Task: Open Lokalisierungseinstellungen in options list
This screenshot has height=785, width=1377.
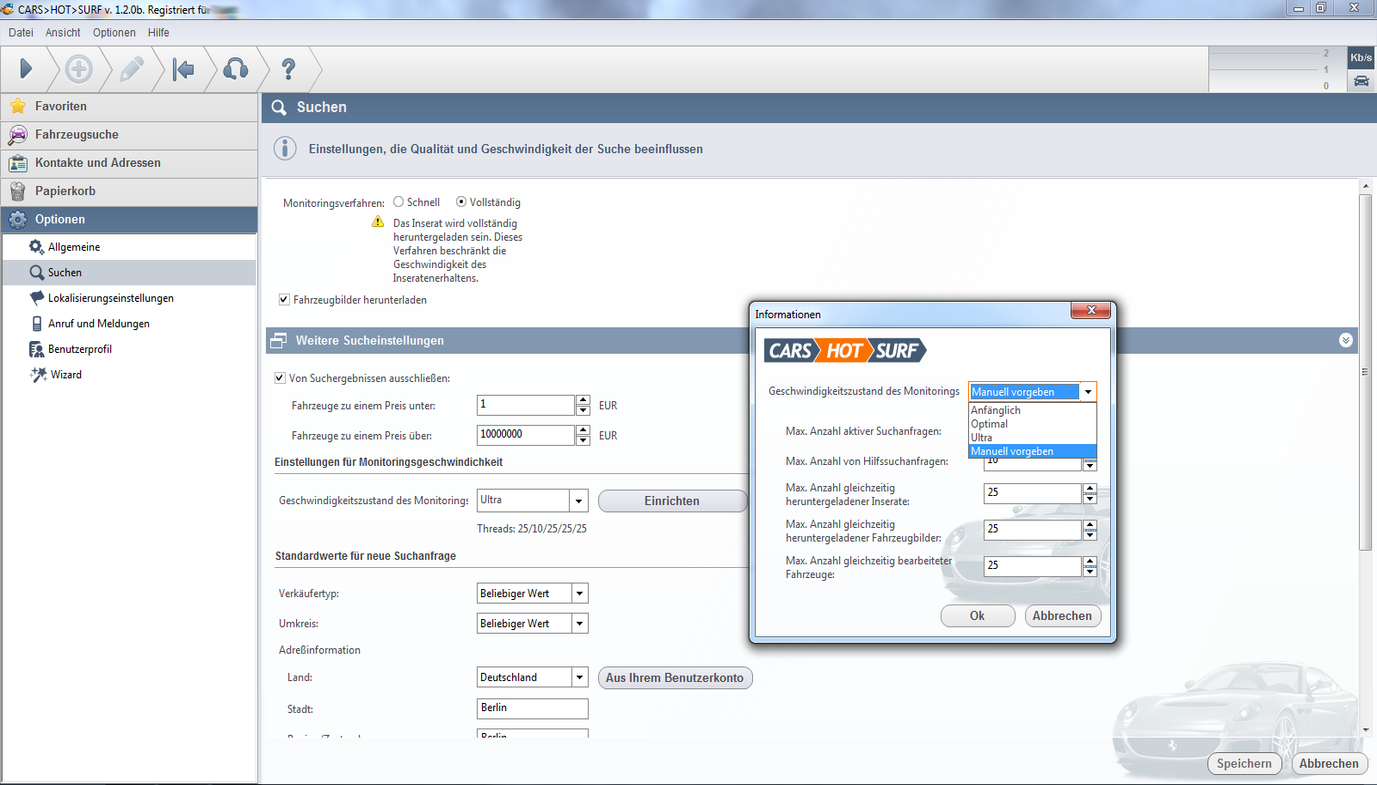Action: pos(110,298)
